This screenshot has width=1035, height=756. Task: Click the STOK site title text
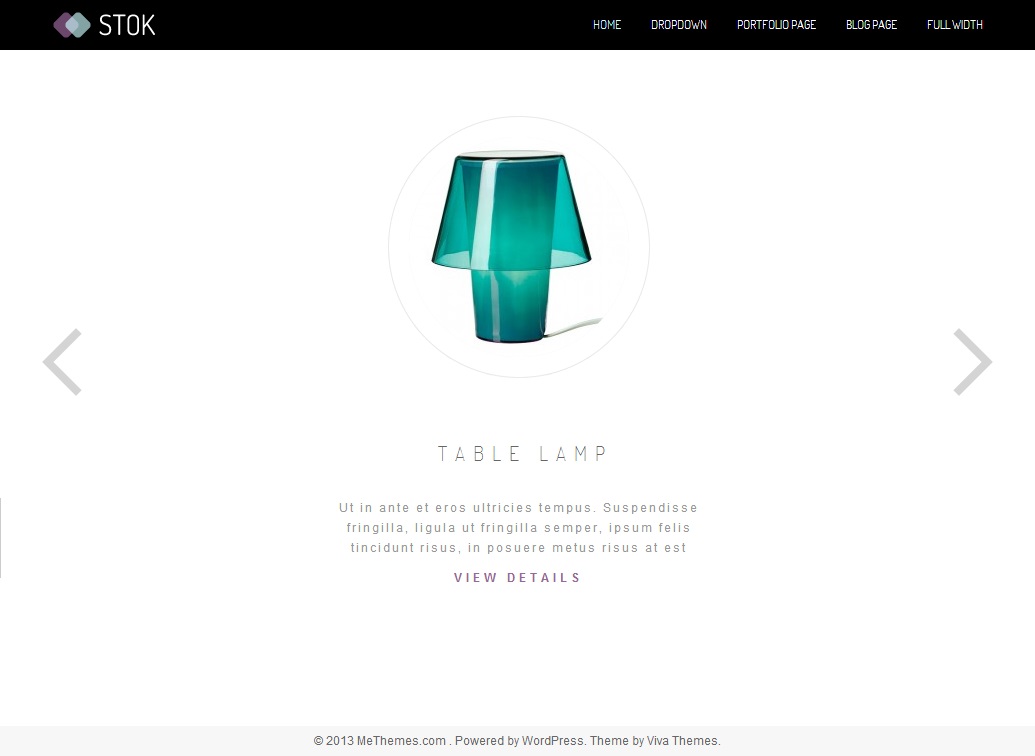127,25
